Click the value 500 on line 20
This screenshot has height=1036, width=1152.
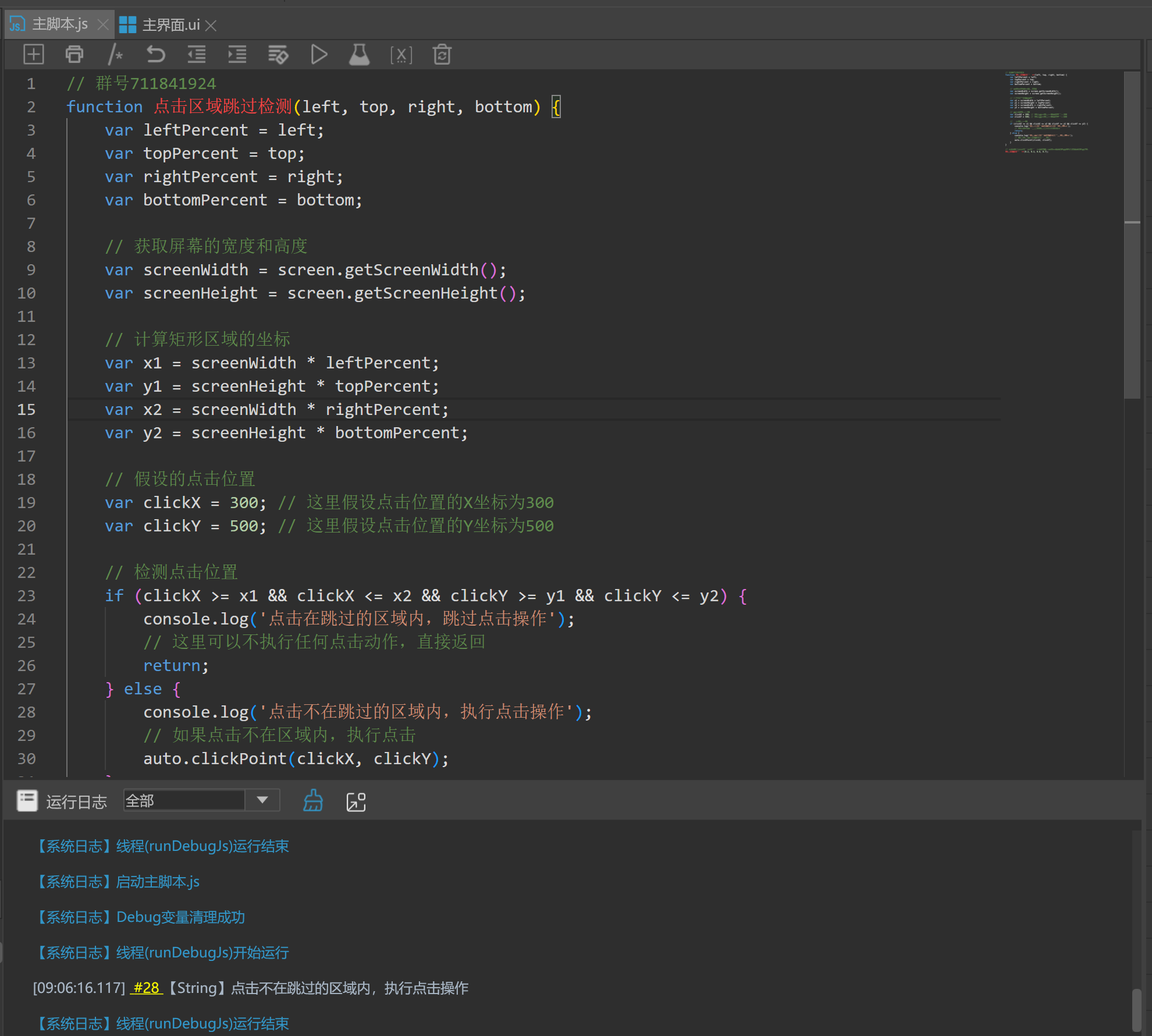(244, 526)
